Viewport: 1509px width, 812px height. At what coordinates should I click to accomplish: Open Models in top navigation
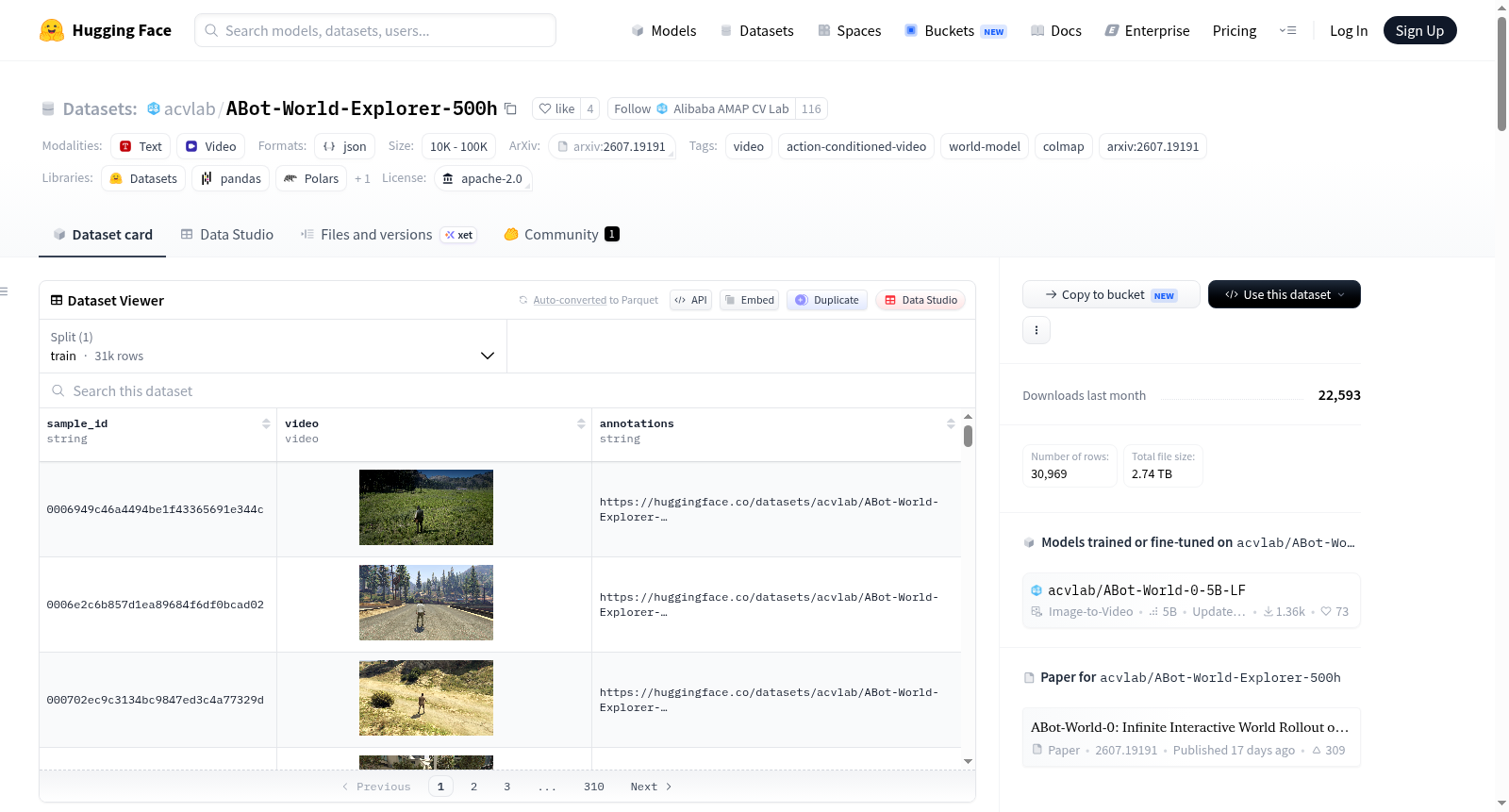coord(664,30)
